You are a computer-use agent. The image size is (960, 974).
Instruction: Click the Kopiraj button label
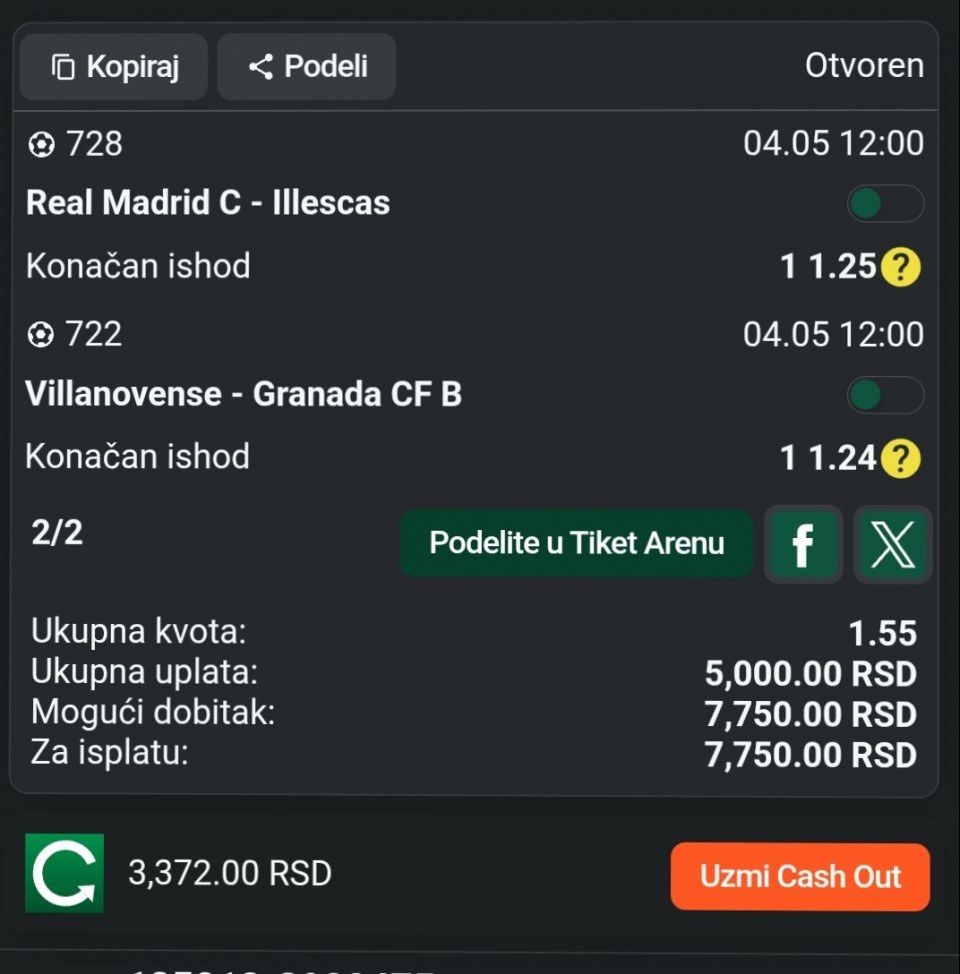pos(133,66)
